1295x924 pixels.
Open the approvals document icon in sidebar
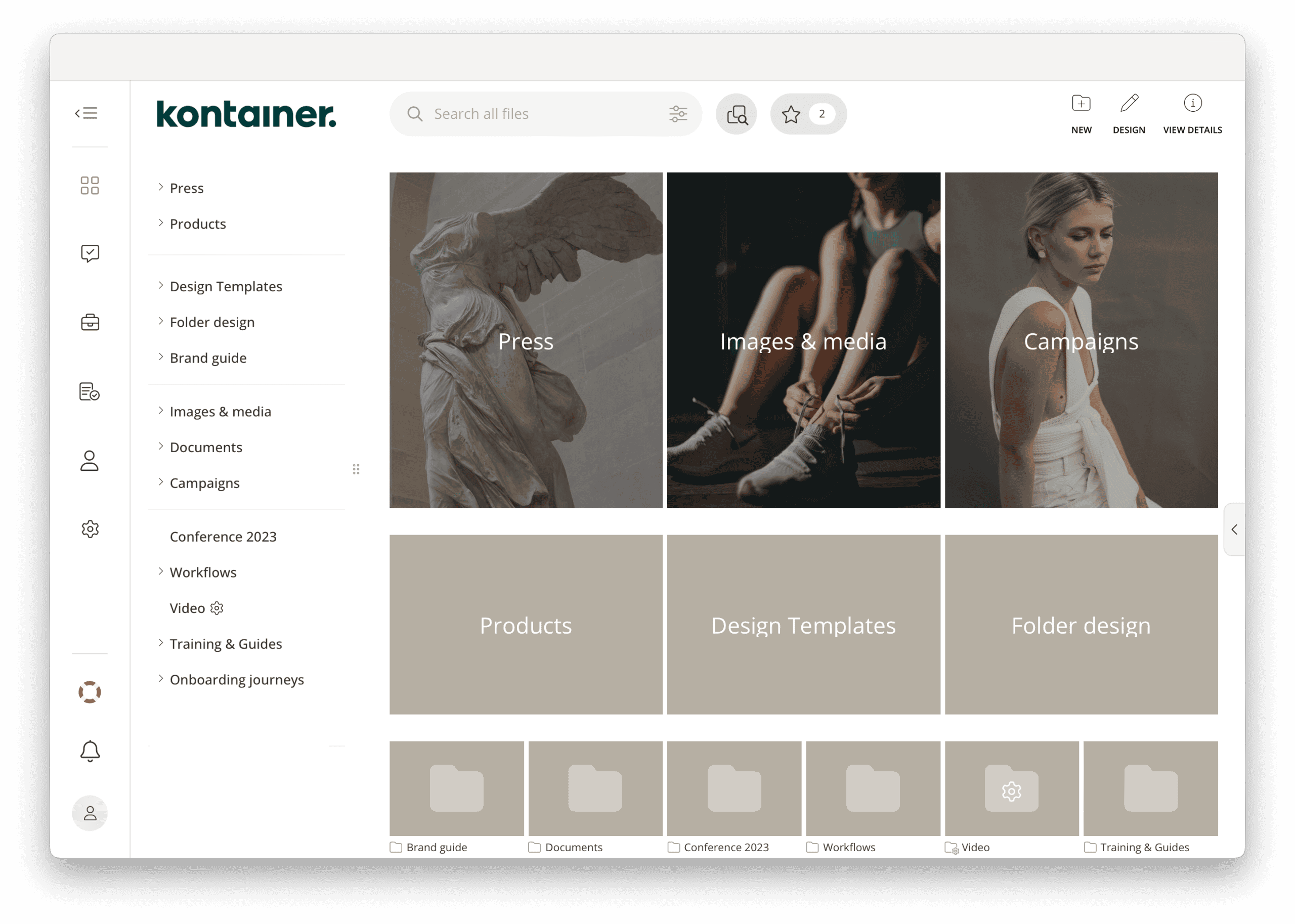[90, 391]
